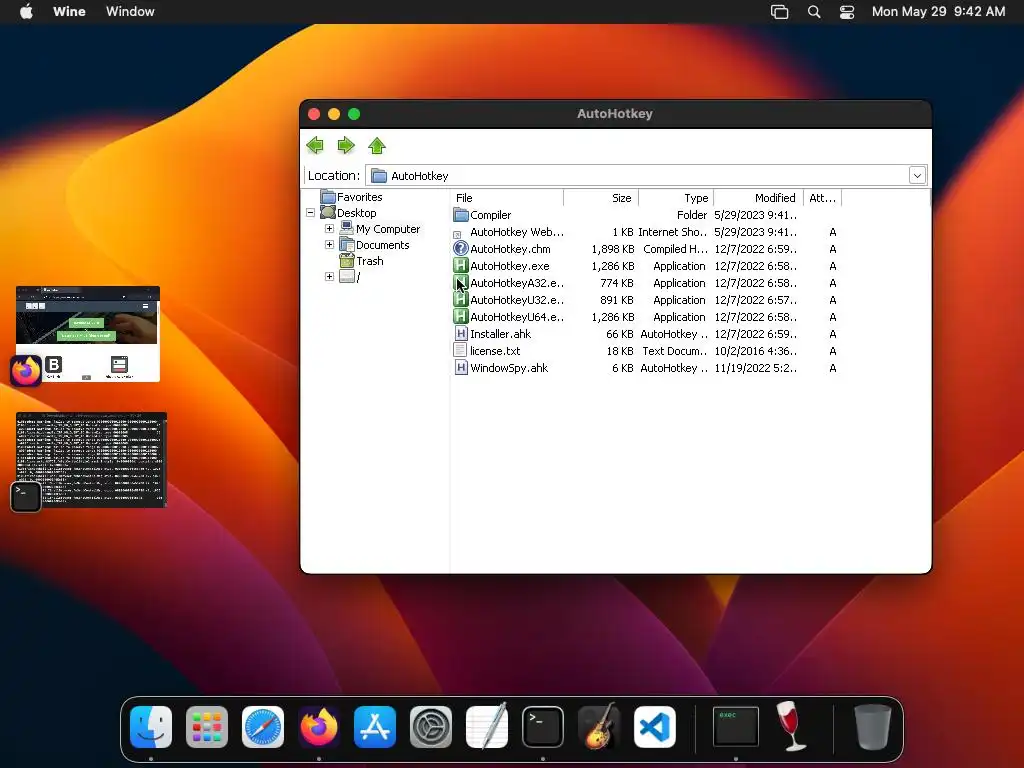The width and height of the screenshot is (1024, 768).
Task: Select the Compiler folder icon
Action: coord(461,215)
